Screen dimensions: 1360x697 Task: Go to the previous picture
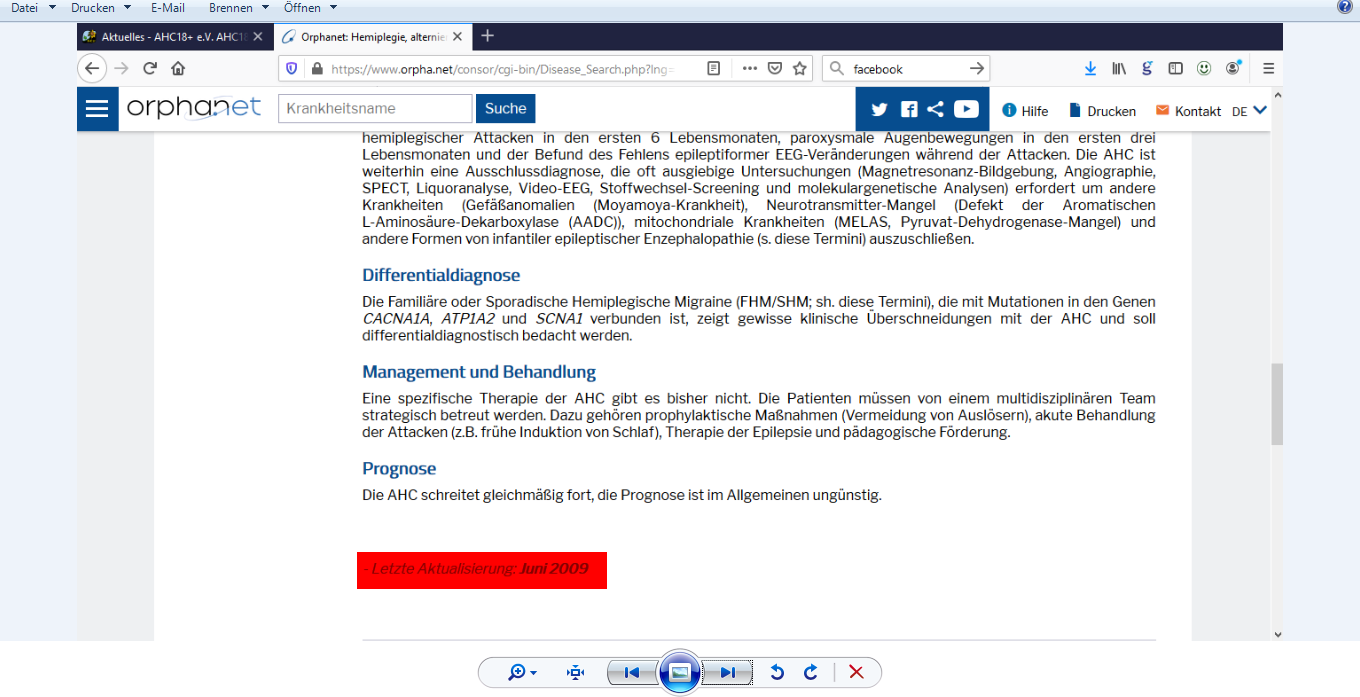[x=632, y=673]
